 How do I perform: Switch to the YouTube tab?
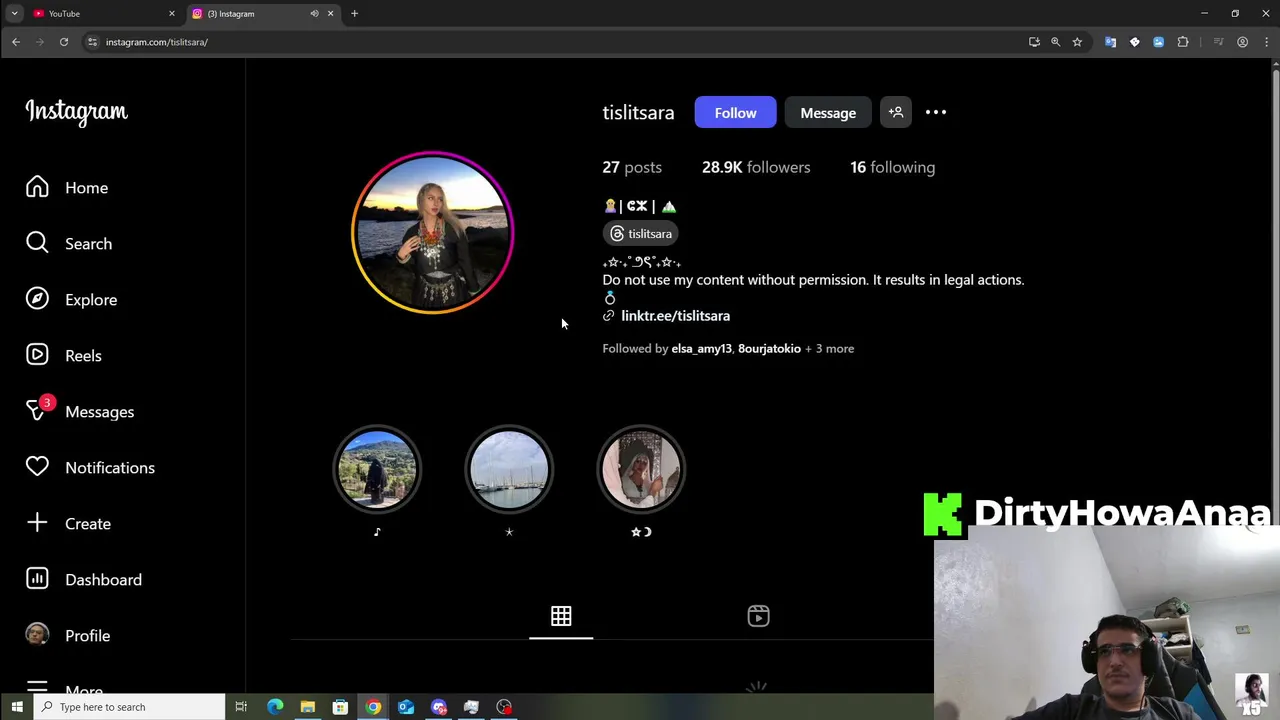pos(102,14)
